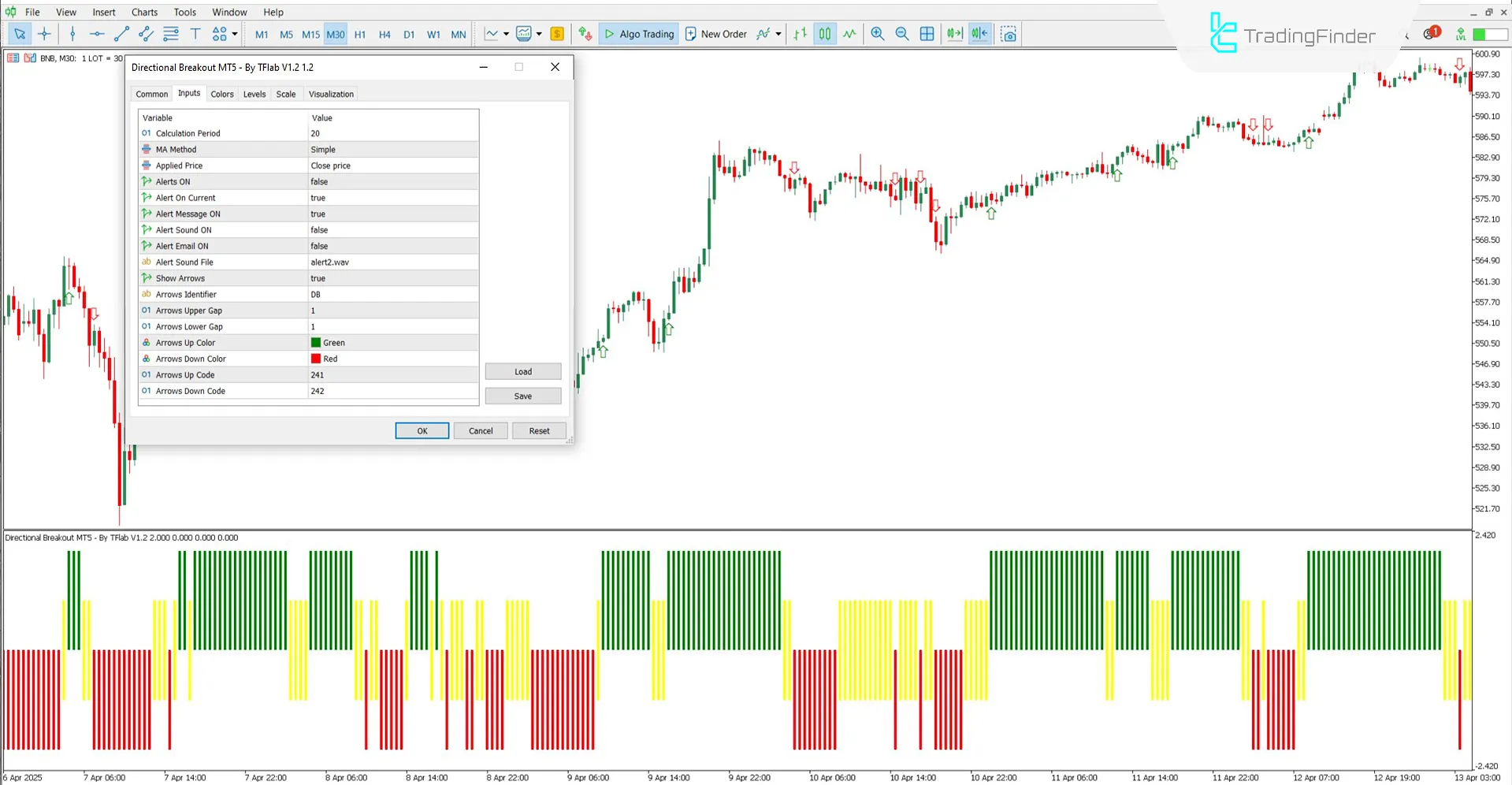Set Alerts ON value to true
Image resolution: width=1512 pixels, height=785 pixels.
pyautogui.click(x=392, y=181)
